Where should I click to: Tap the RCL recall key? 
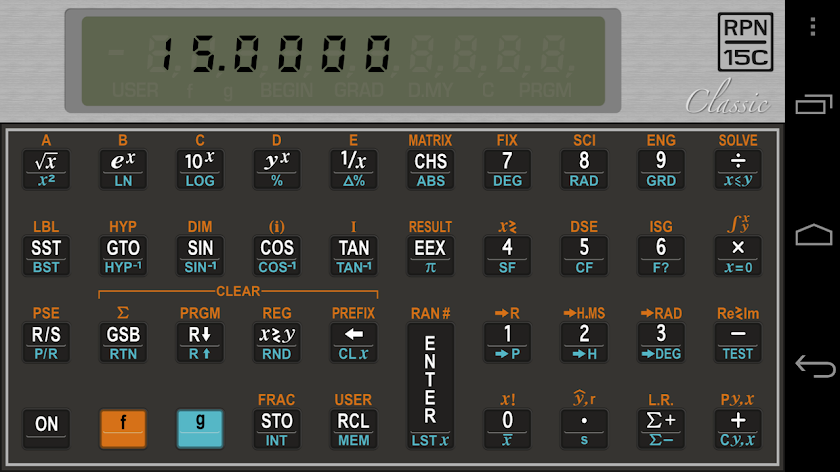point(354,429)
